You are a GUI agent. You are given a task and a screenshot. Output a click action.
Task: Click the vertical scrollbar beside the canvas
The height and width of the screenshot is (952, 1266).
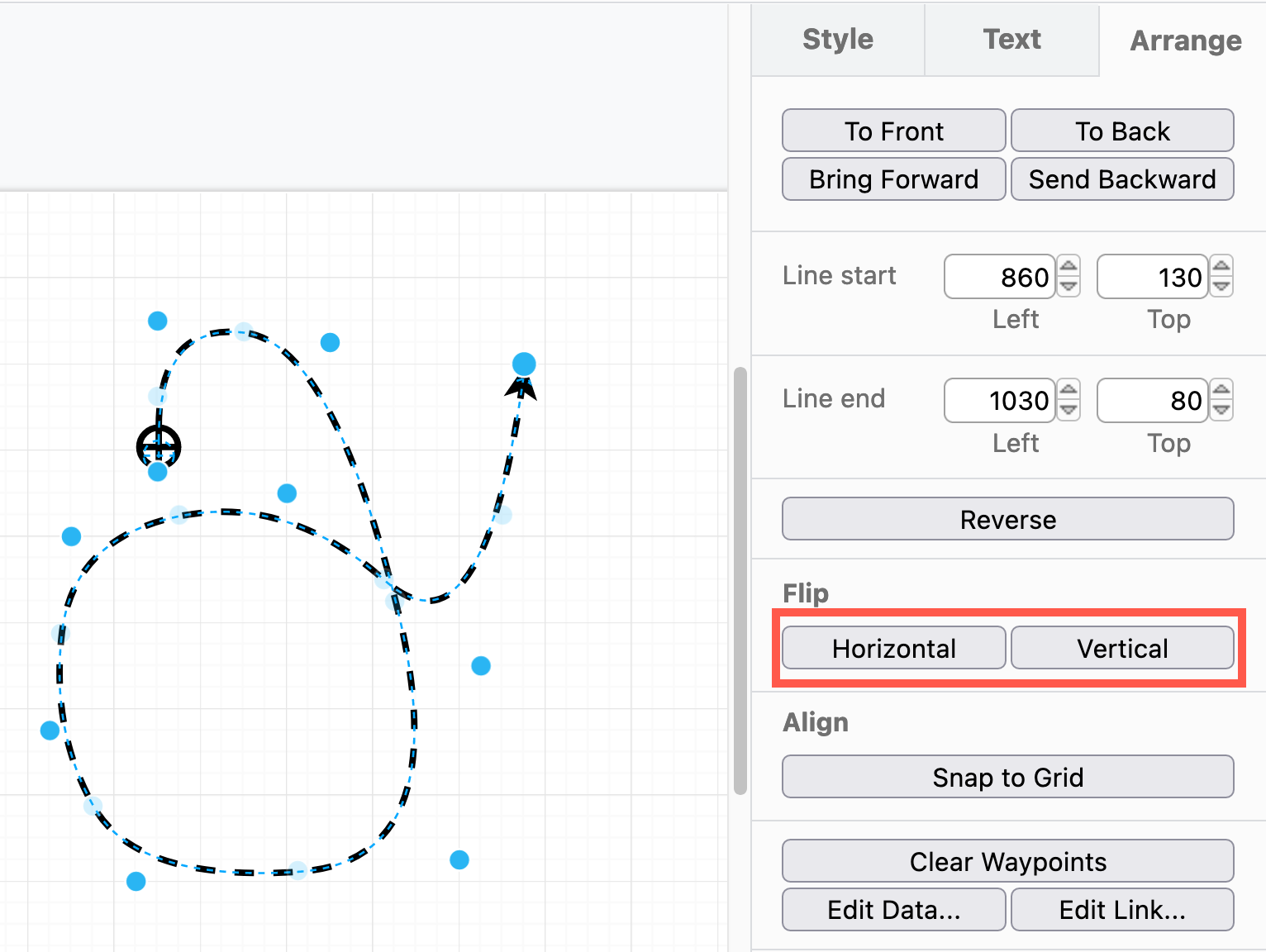738,578
